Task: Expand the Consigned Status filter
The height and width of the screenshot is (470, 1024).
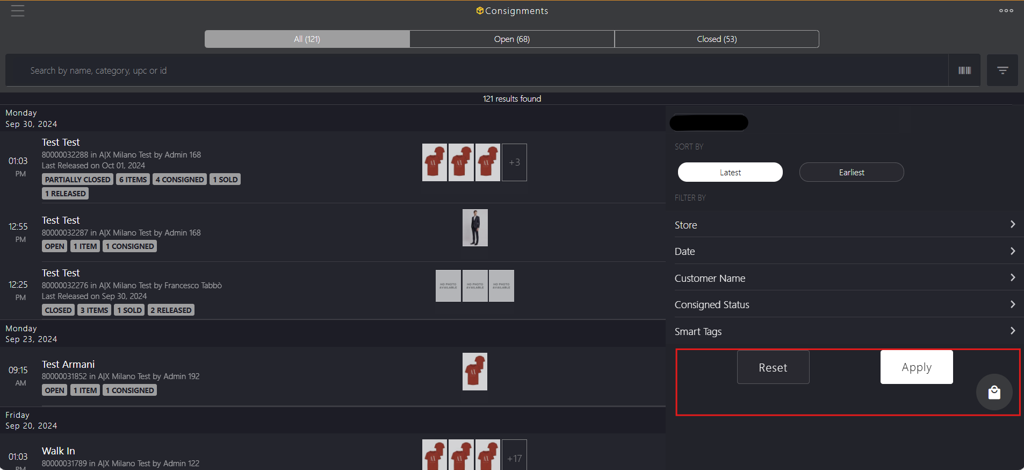Action: coord(846,305)
